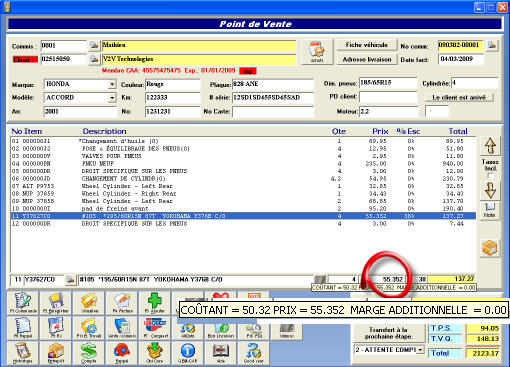The height and width of the screenshot is (367, 510).
Task: Click the Old Core box icon
Action: 155,353
